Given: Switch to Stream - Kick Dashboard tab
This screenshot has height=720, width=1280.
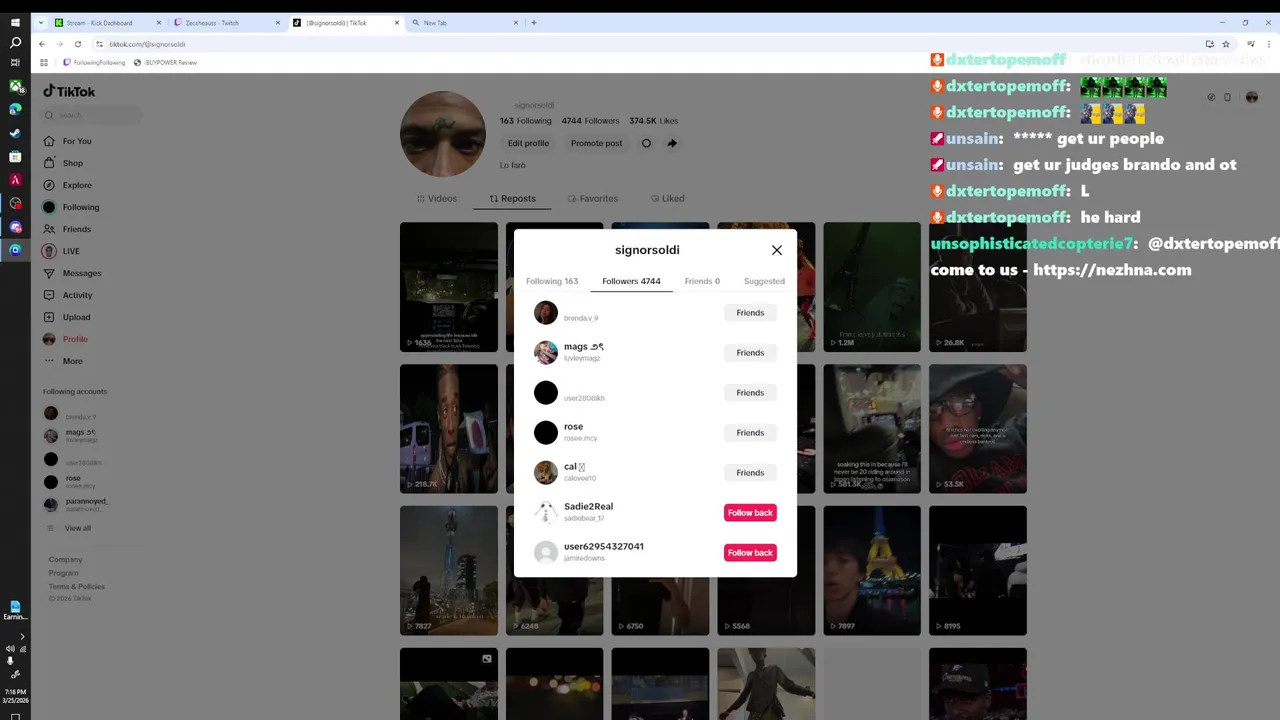Looking at the screenshot, I should click(x=107, y=22).
